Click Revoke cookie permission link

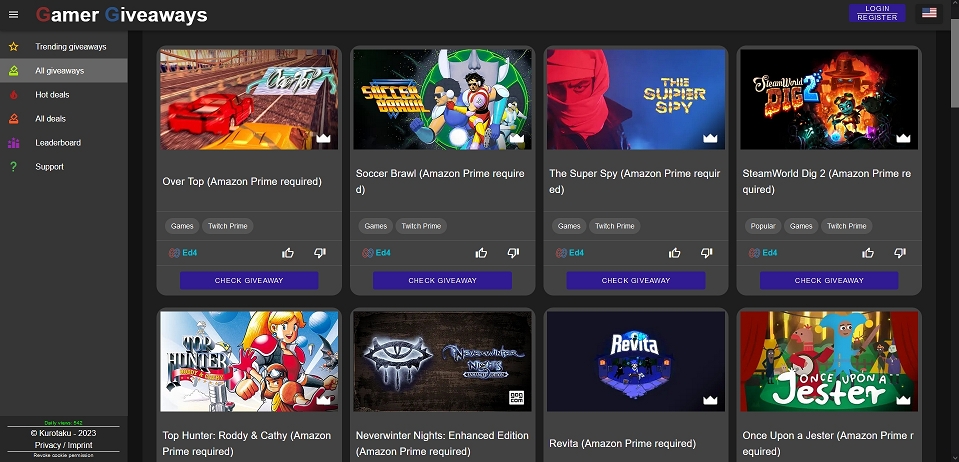[64, 455]
